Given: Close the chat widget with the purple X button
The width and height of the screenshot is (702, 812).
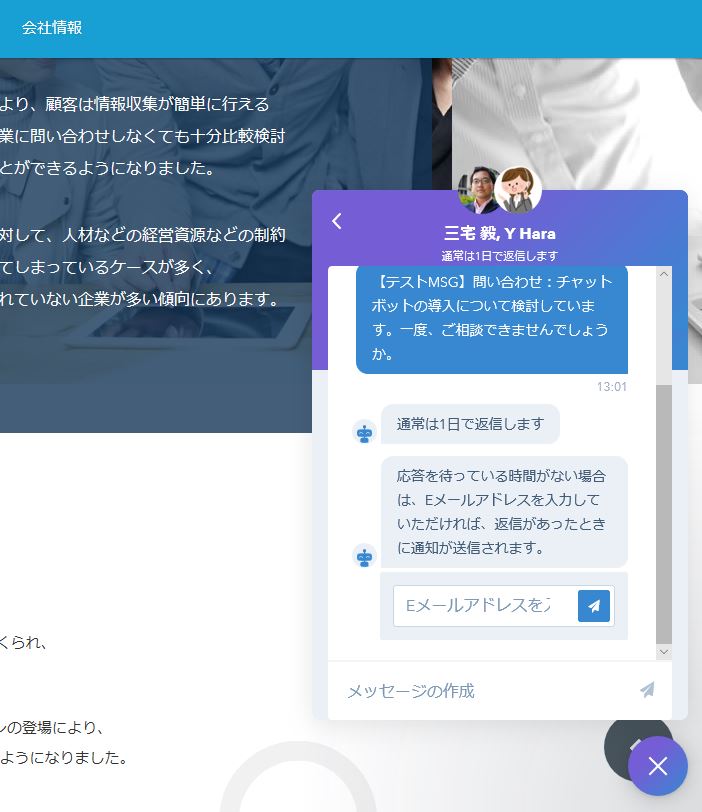Looking at the screenshot, I should 657,766.
